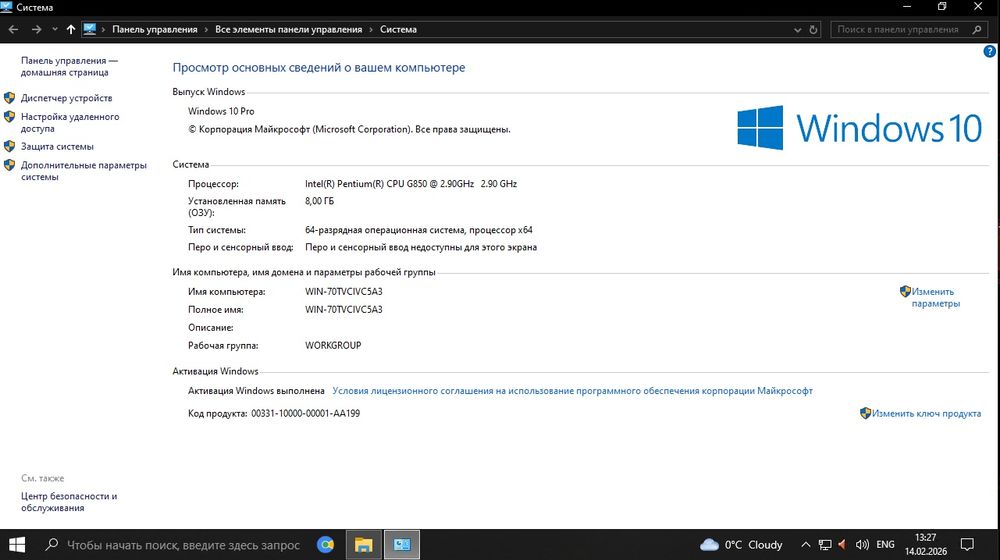Open 'Защита системы' link

[57, 146]
